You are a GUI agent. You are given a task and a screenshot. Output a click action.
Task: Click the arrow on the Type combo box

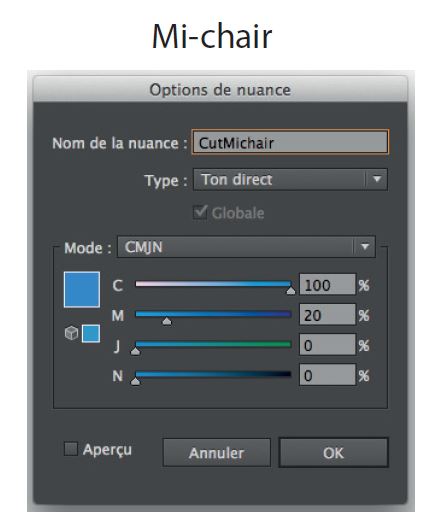point(376,179)
